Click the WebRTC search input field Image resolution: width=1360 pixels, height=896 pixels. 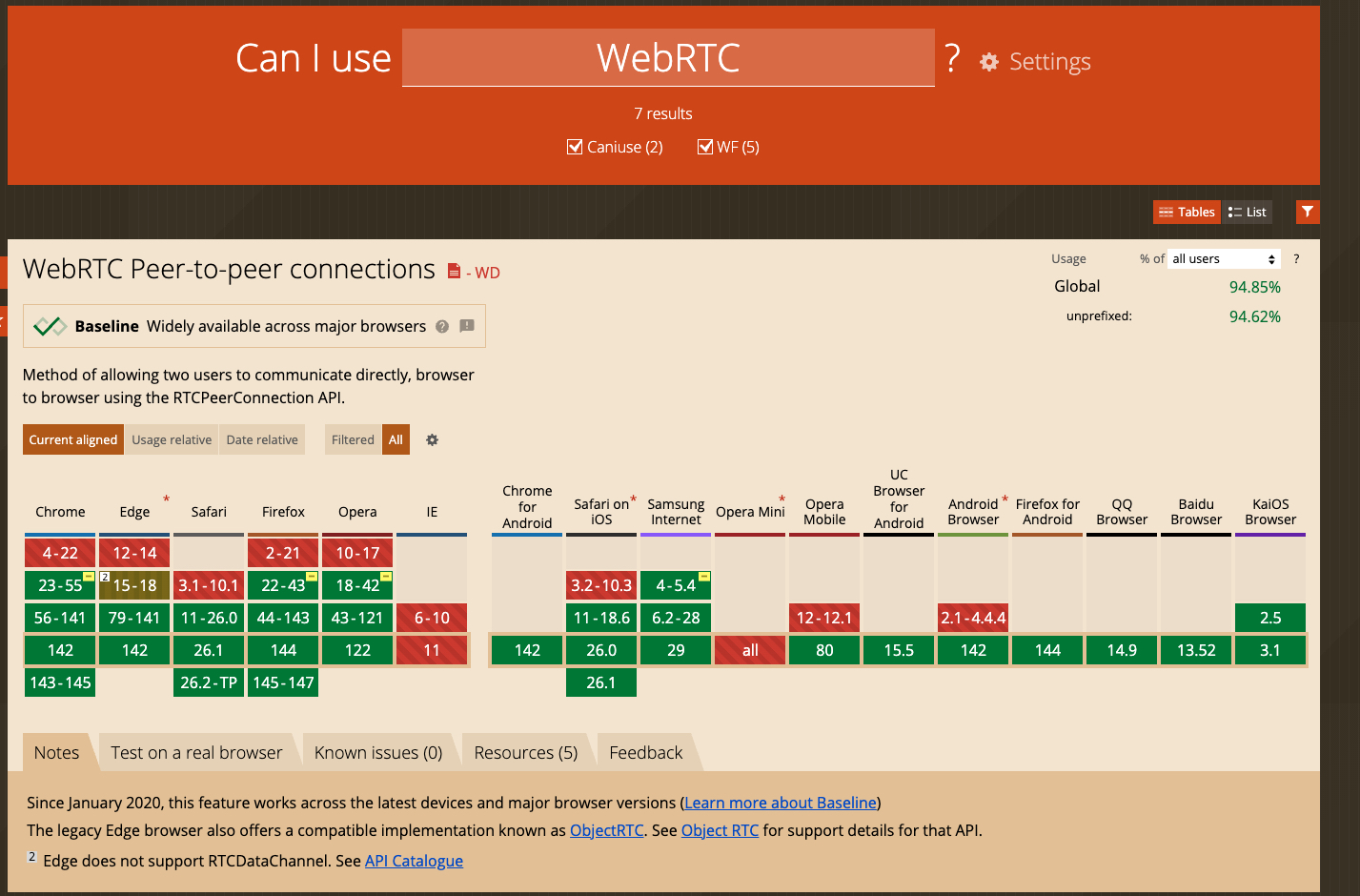(x=668, y=57)
